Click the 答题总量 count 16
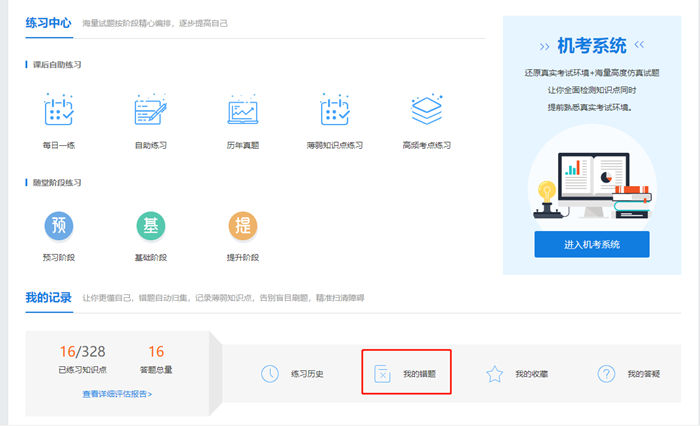 [x=156, y=351]
